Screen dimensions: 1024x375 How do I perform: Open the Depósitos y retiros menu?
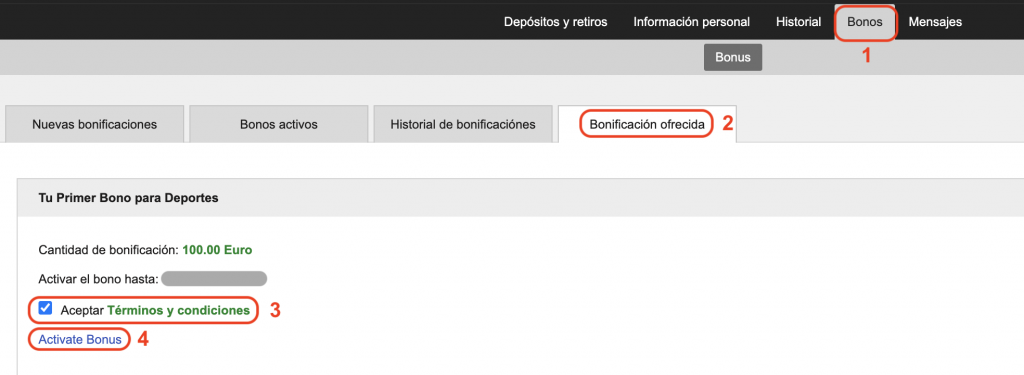[x=555, y=22]
